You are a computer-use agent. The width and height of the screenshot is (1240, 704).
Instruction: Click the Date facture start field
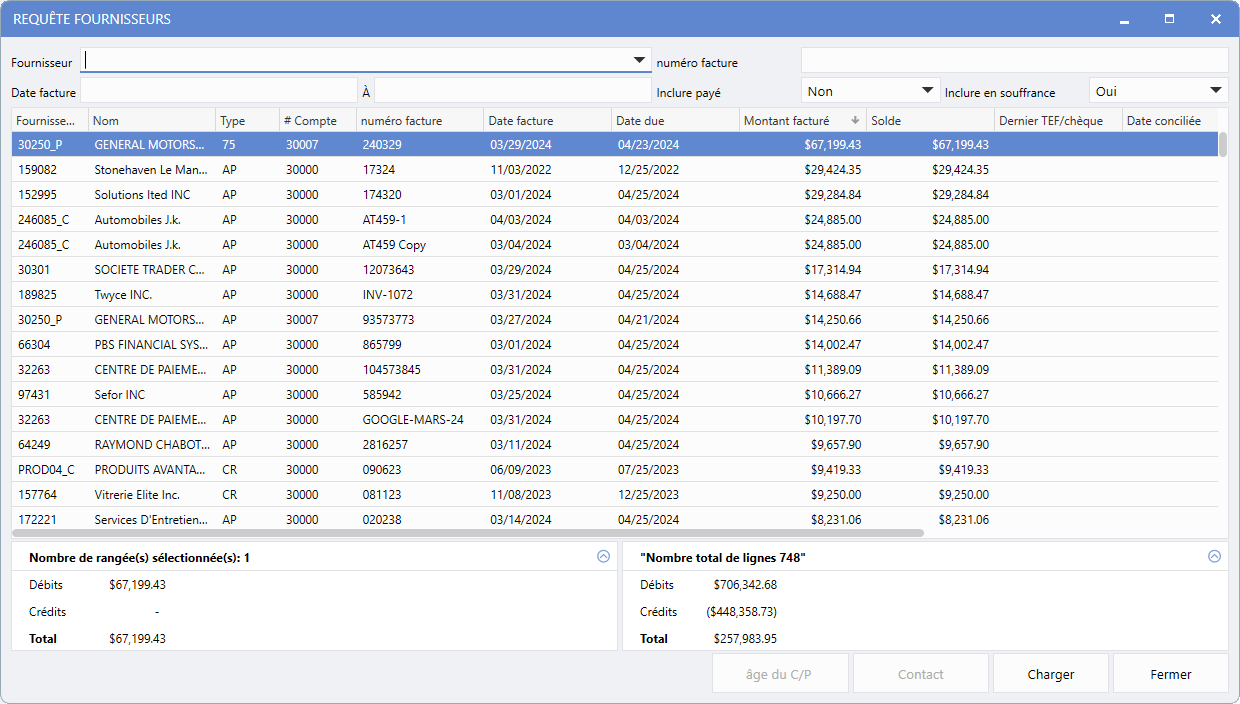click(219, 91)
